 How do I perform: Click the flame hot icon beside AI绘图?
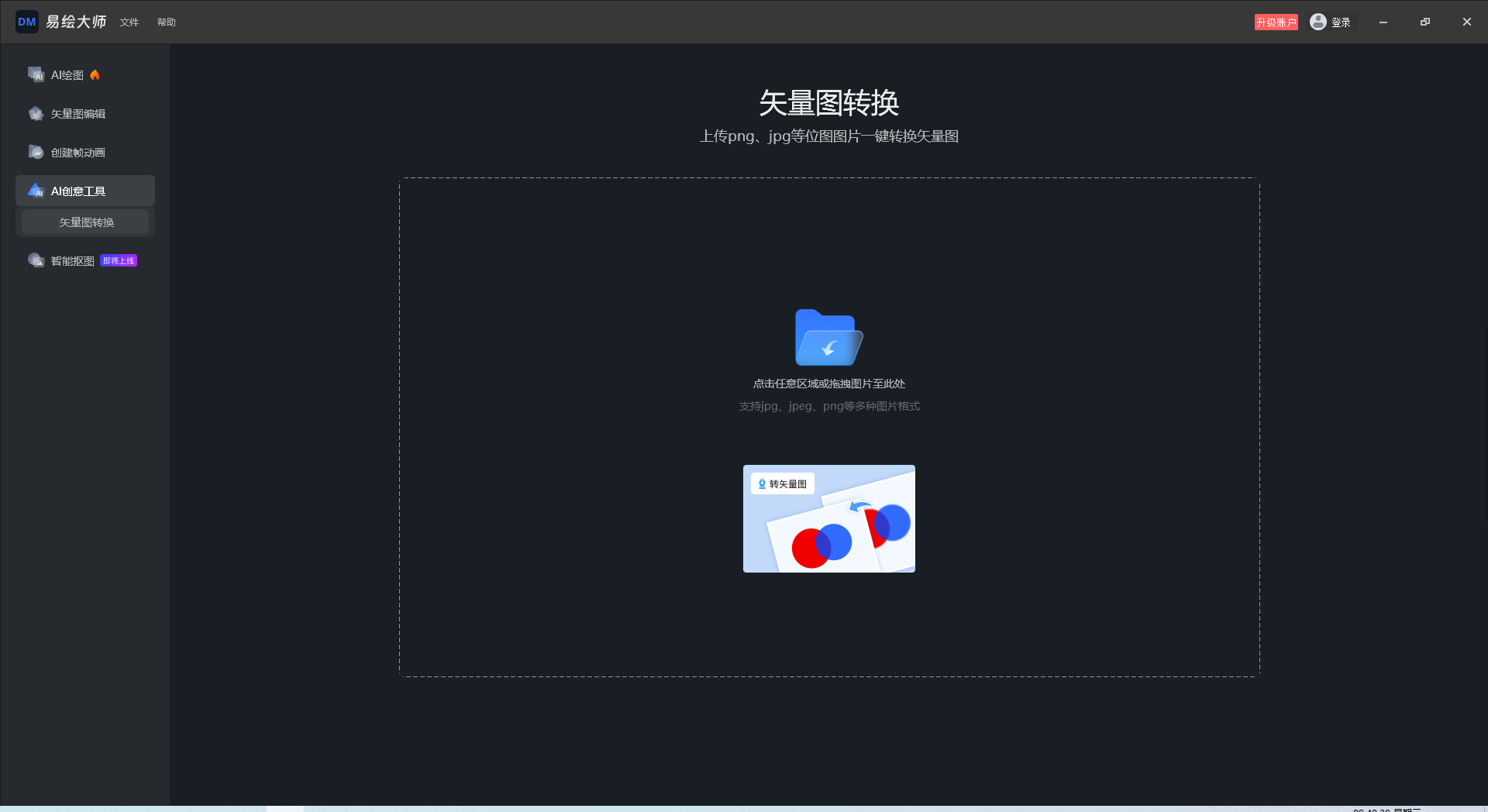tap(95, 75)
